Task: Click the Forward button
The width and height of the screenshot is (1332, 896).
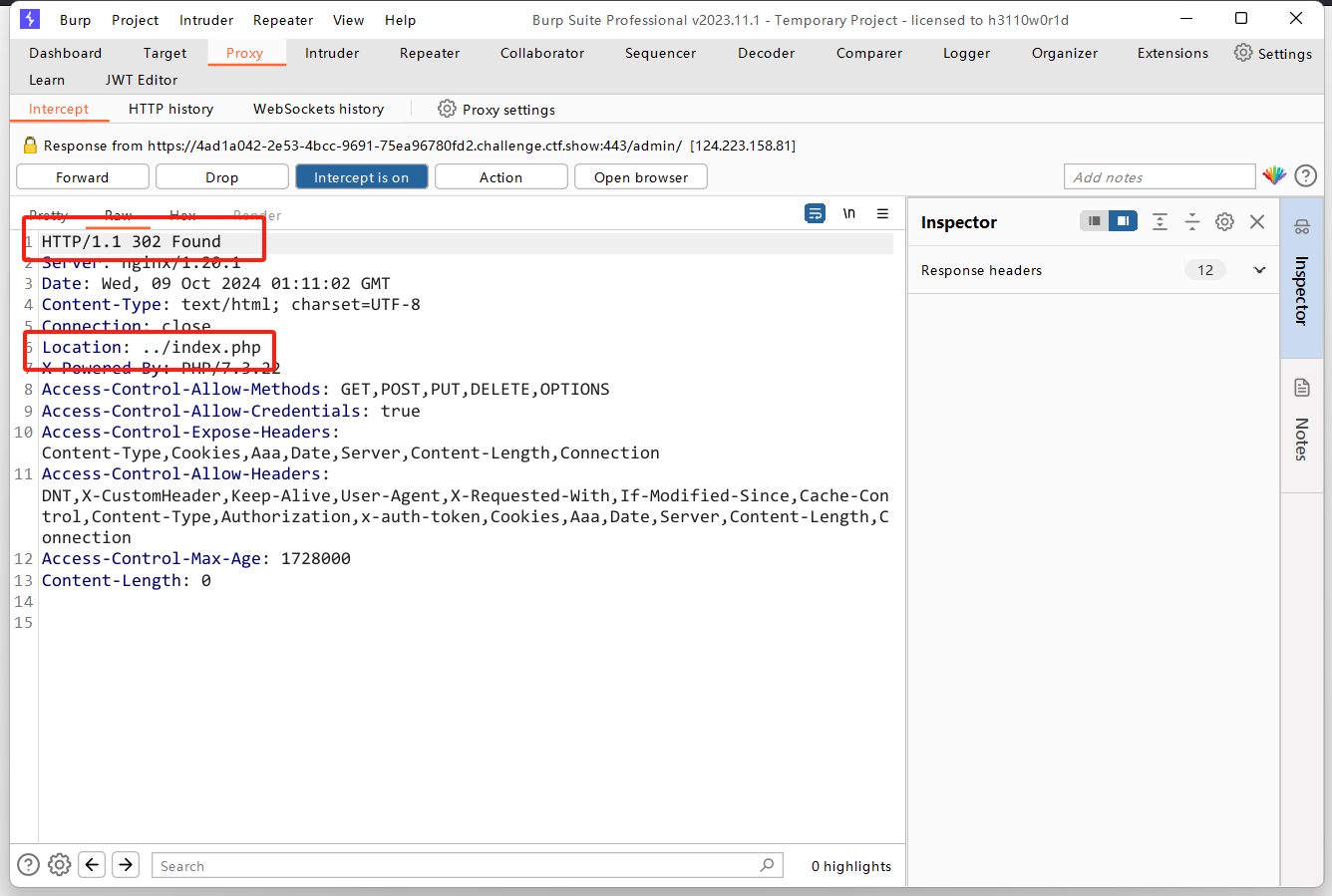Action: pyautogui.click(x=83, y=177)
